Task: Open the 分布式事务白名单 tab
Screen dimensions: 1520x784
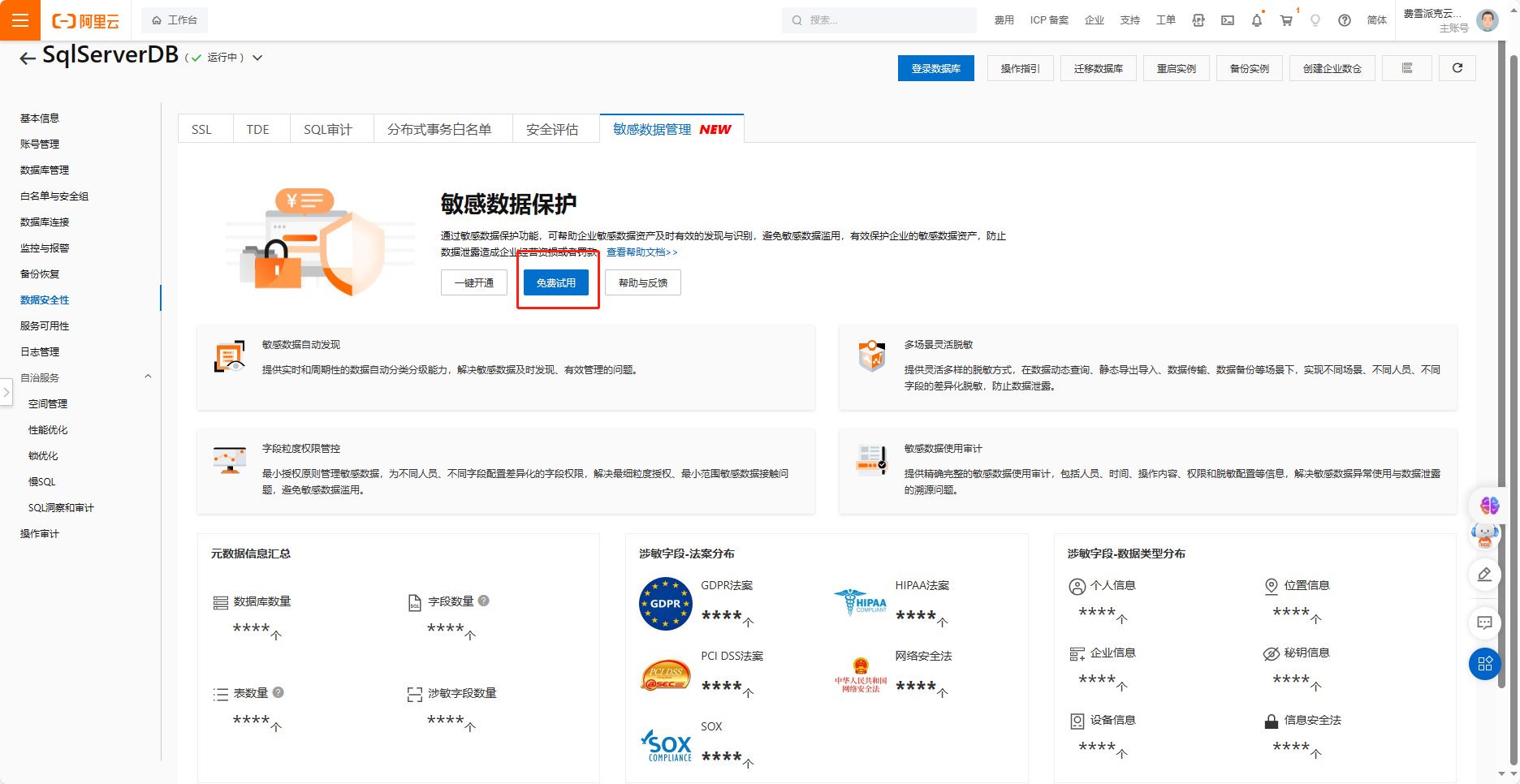Action: (x=439, y=129)
